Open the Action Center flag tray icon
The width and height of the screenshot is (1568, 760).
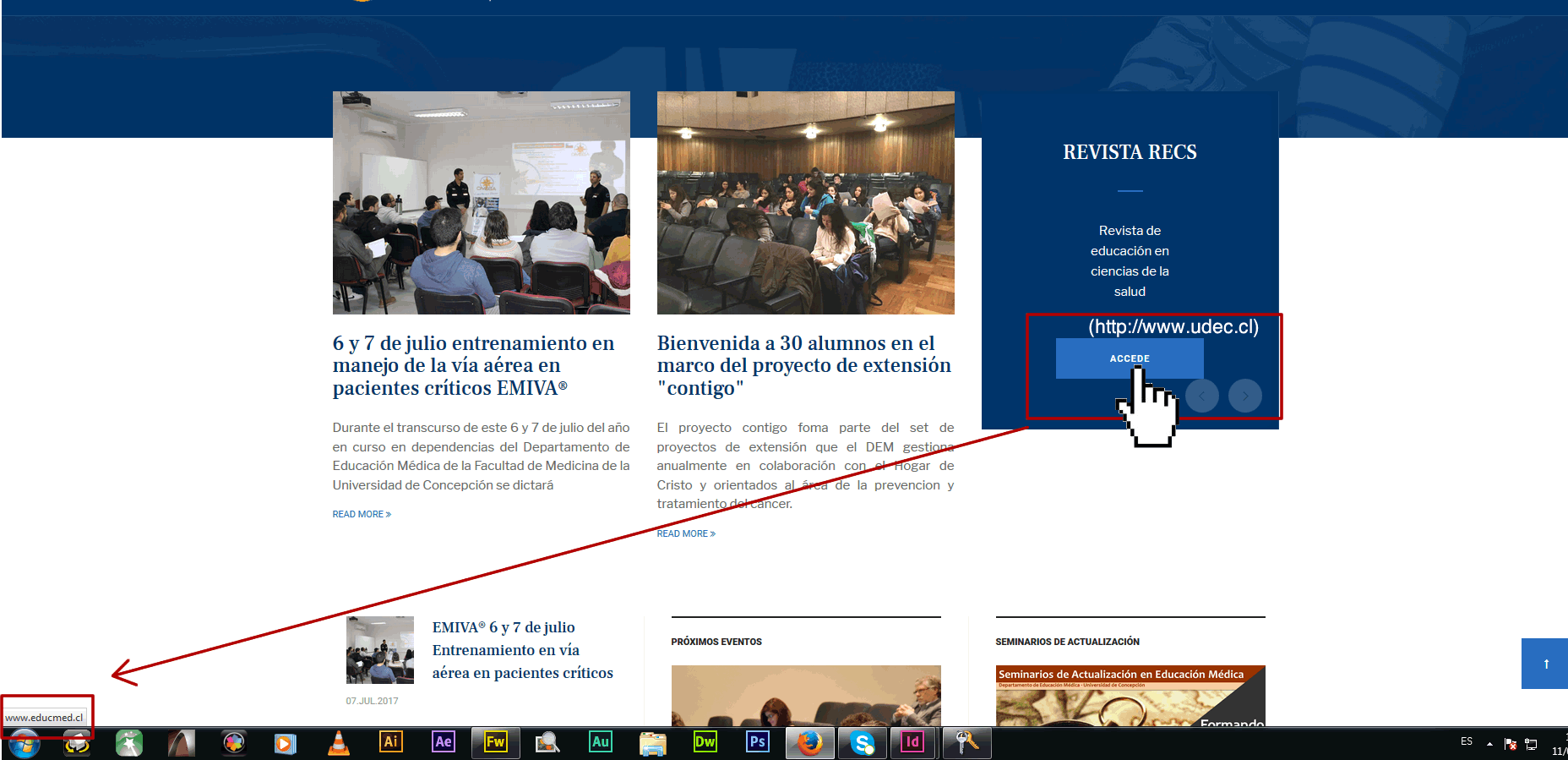(x=1511, y=744)
